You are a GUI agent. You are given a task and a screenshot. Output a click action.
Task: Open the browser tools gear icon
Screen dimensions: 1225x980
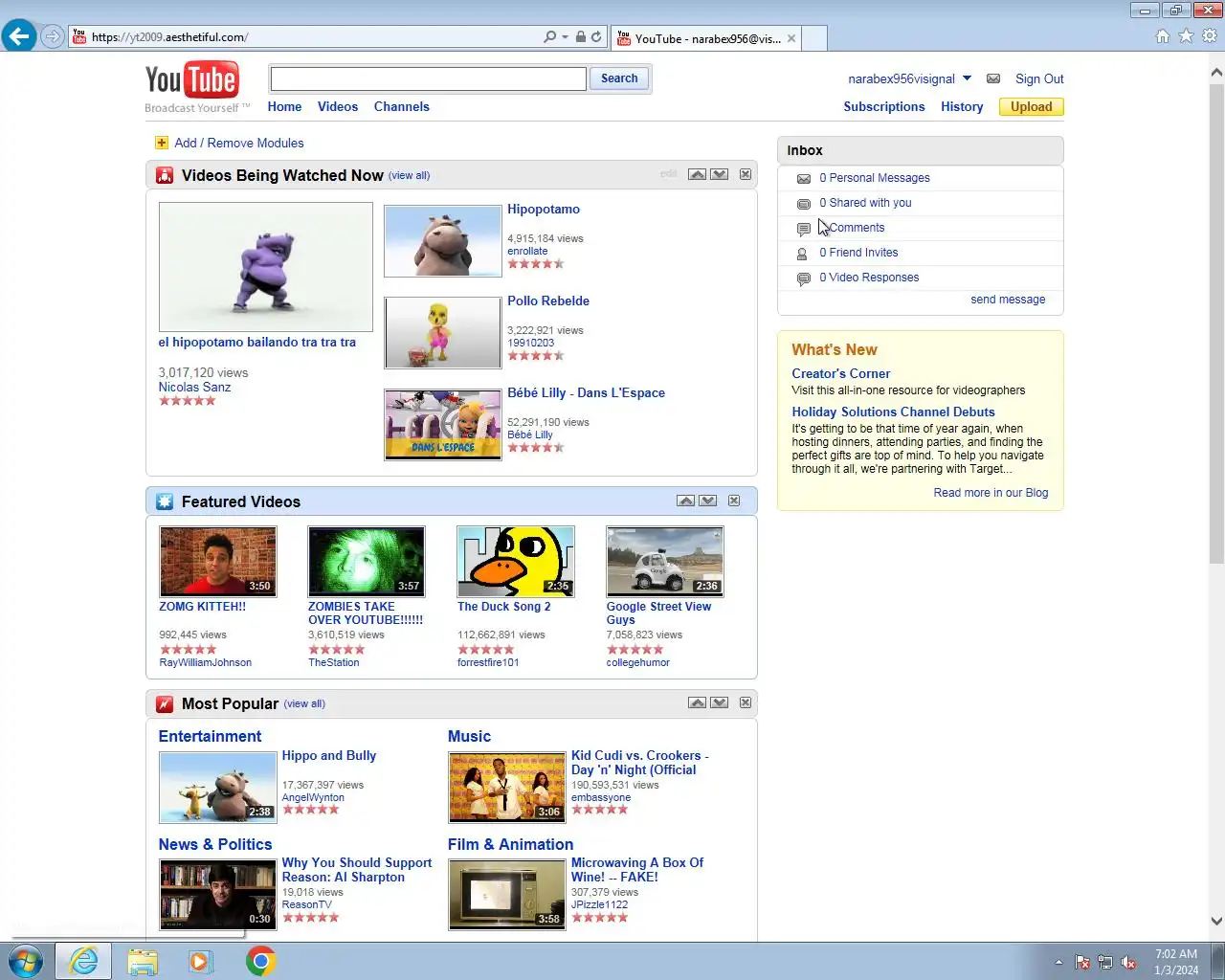pos(1210,36)
